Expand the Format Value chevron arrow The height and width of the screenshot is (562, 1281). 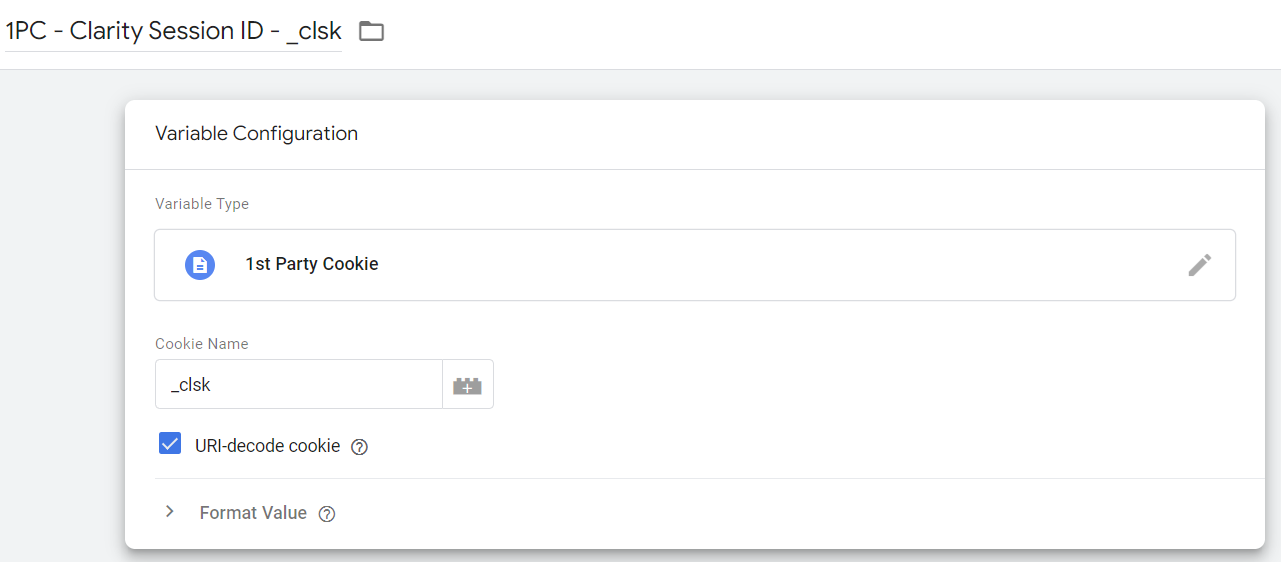coord(170,512)
